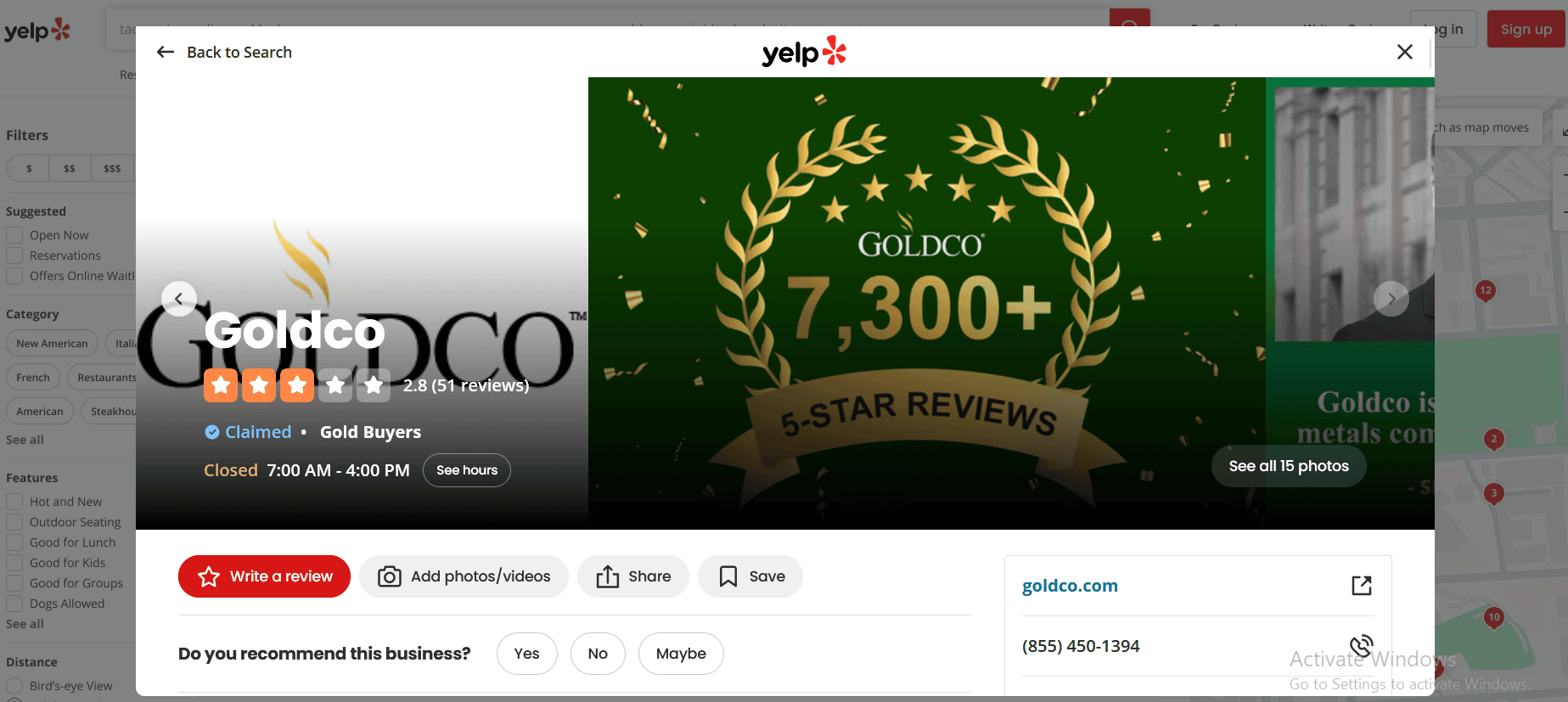This screenshot has width=1568, height=702.
Task: Click See hours button
Action: click(x=467, y=470)
